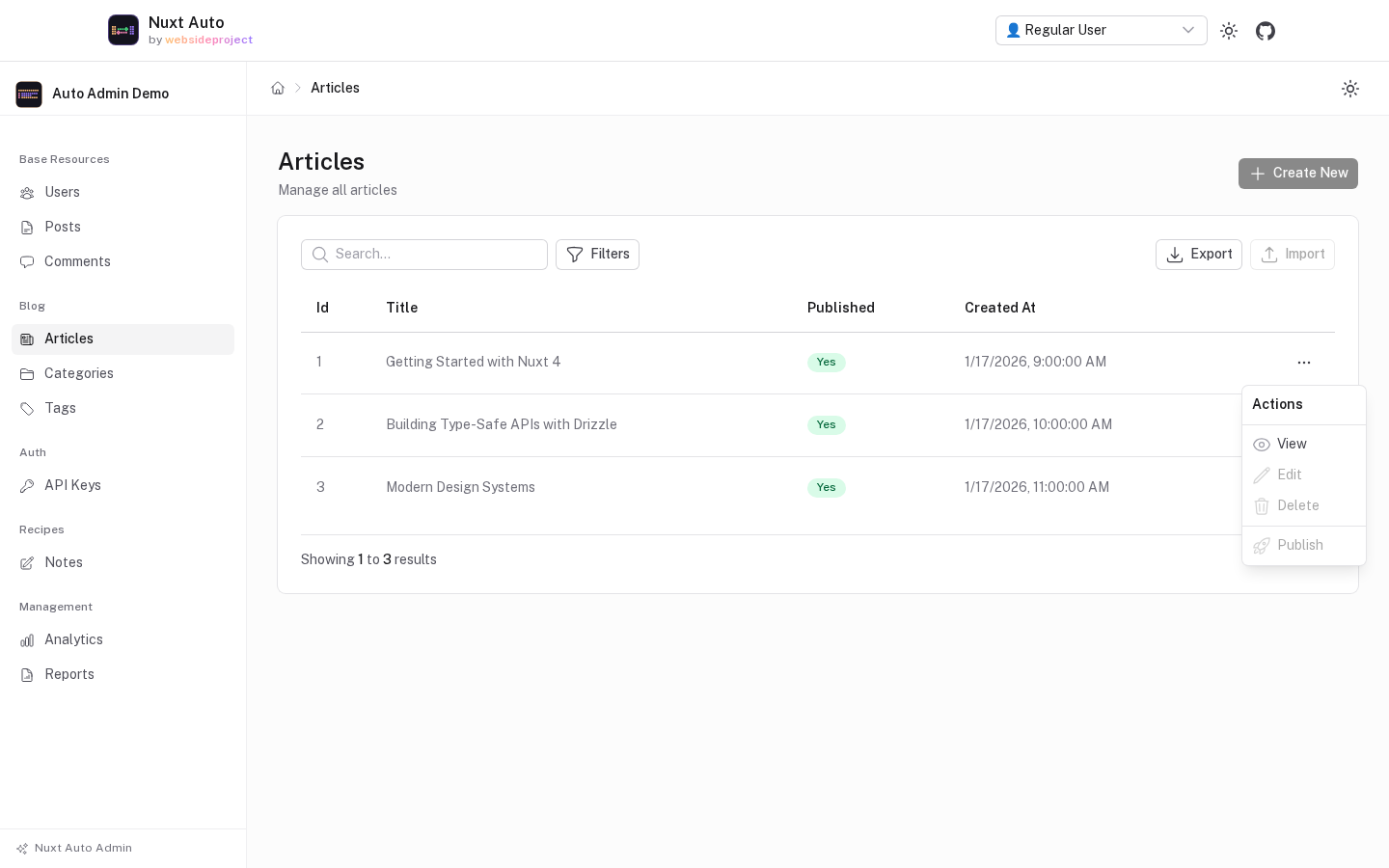Choose Publish in Actions menu

click(1304, 545)
